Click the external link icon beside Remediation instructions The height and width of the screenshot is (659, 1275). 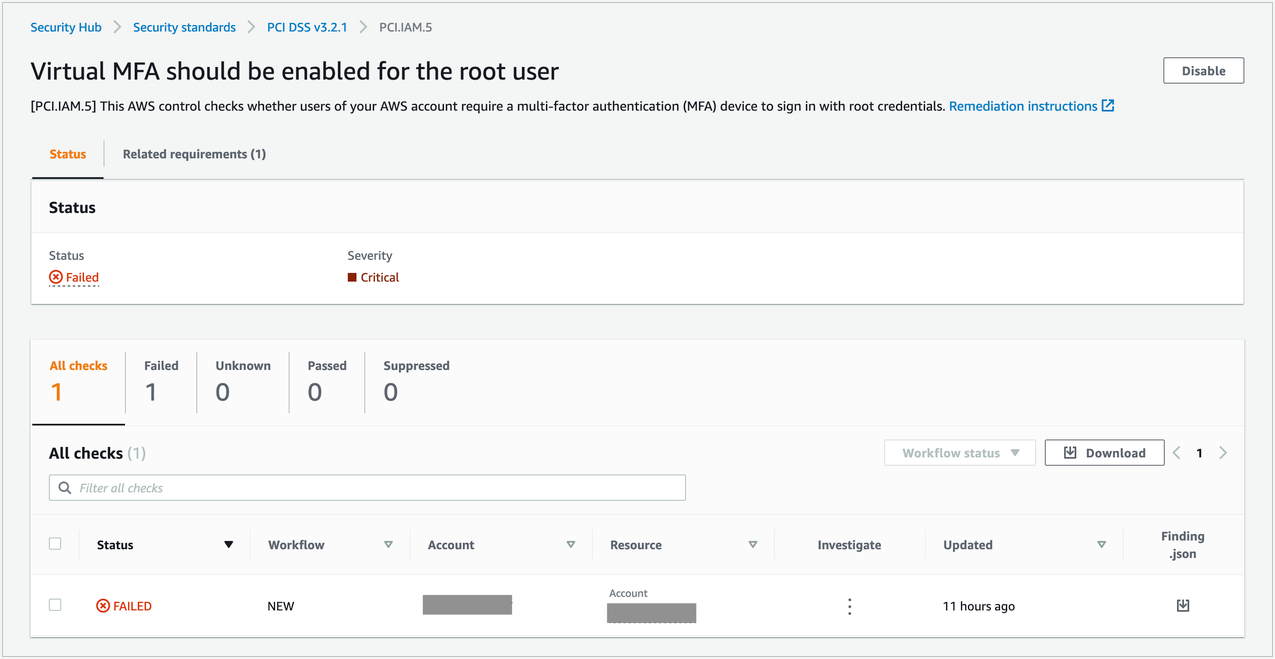click(1107, 105)
